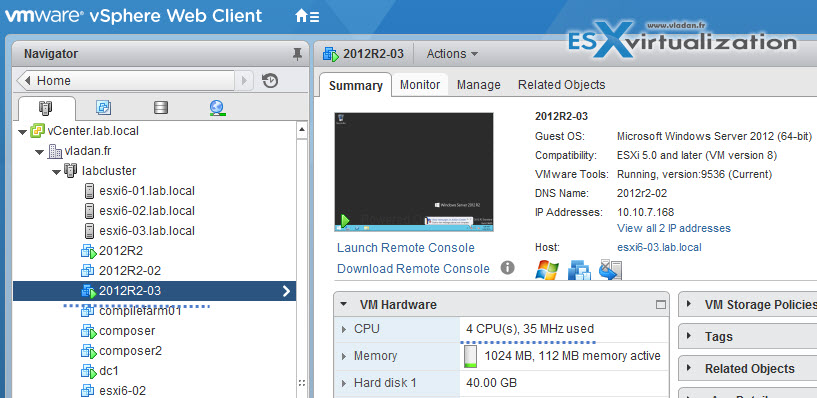Expand the CPU hardware details
The width and height of the screenshot is (817, 398).
tap(344, 329)
